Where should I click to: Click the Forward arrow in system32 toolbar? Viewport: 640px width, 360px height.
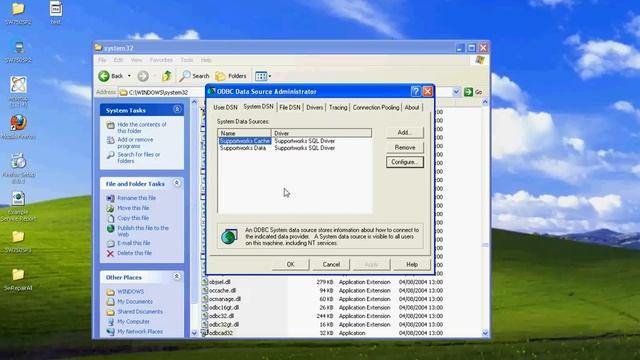click(143, 76)
